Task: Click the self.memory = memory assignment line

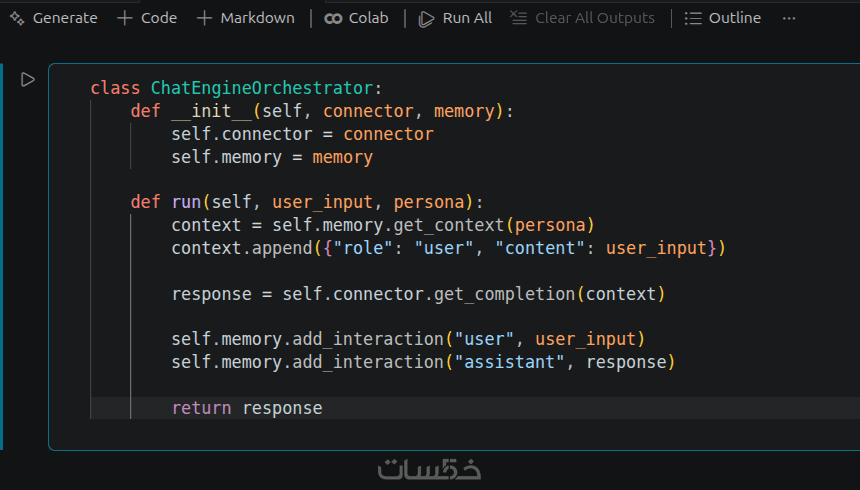Action: 272,157
